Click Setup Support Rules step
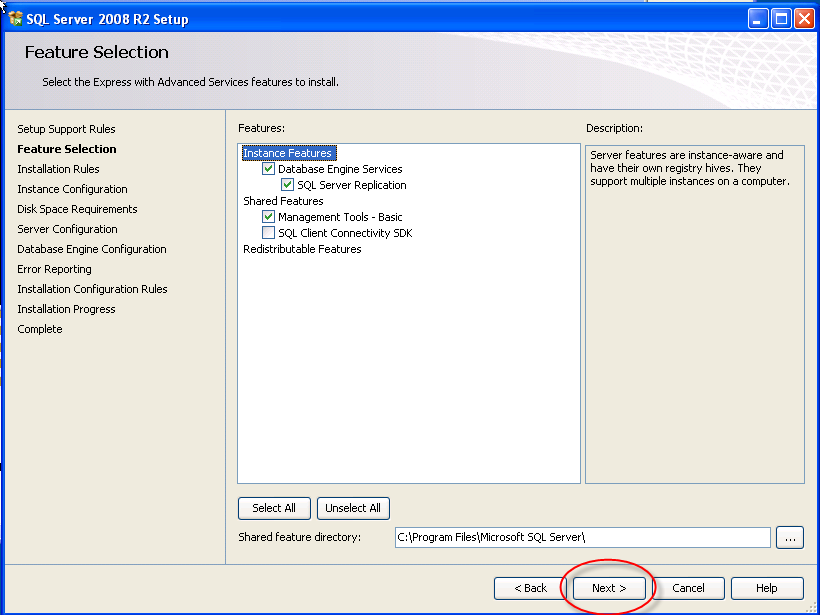 [66, 129]
